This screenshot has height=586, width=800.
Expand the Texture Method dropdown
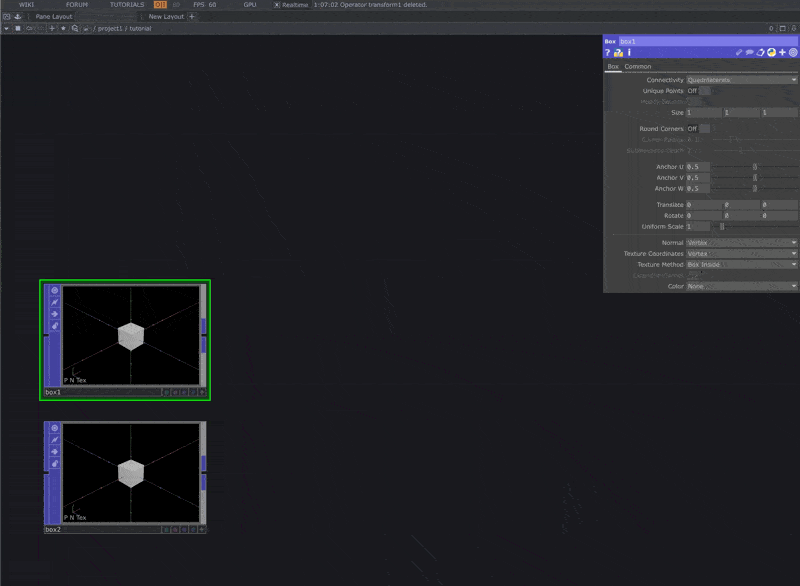pyautogui.click(x=741, y=265)
